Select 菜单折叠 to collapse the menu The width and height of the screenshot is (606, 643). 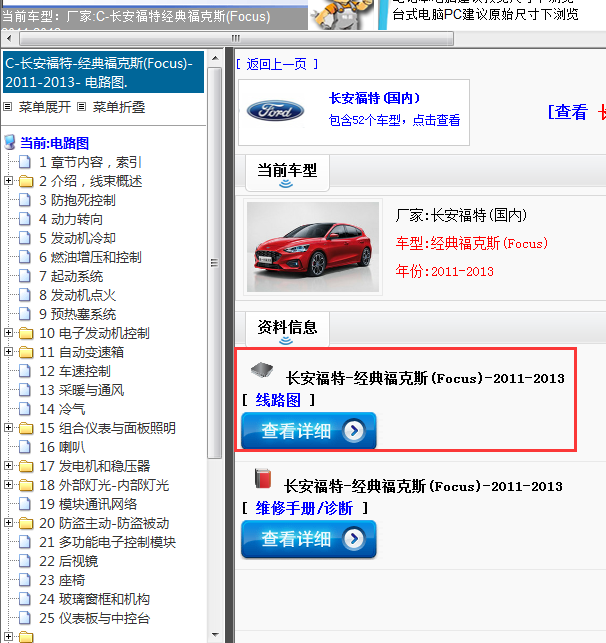[x=119, y=107]
